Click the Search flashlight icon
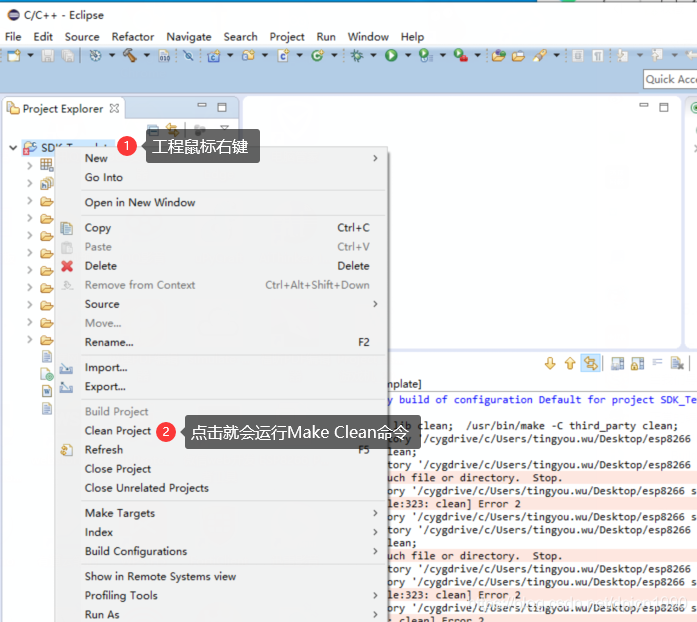The height and width of the screenshot is (622, 697). (x=540, y=56)
